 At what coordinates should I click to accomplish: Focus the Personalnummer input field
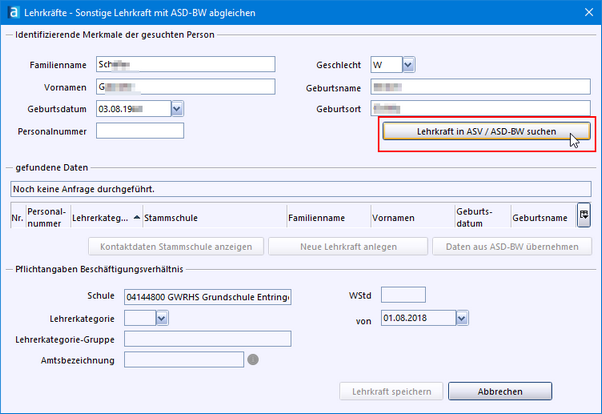tap(140, 130)
